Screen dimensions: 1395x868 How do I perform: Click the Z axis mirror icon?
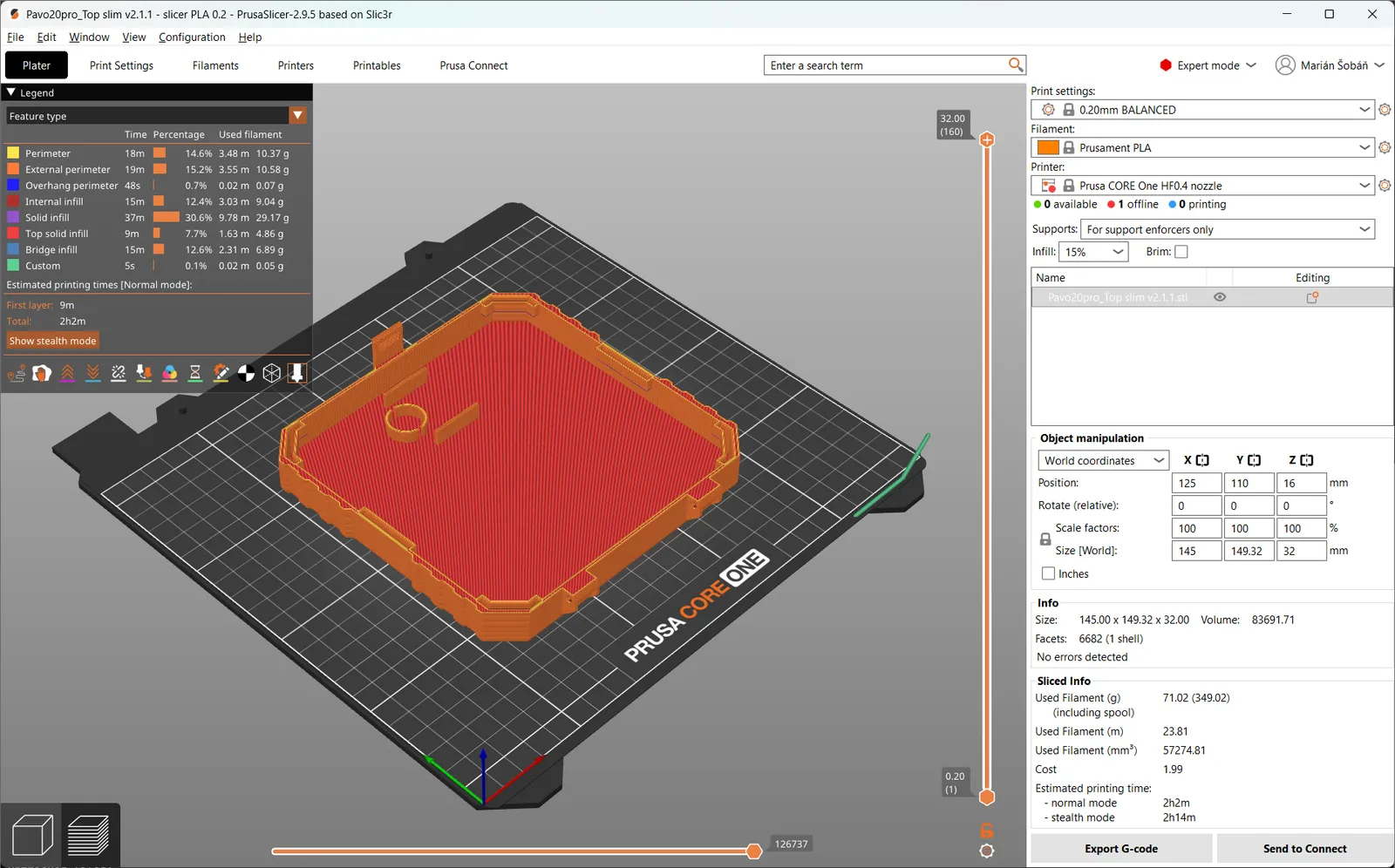(1307, 460)
